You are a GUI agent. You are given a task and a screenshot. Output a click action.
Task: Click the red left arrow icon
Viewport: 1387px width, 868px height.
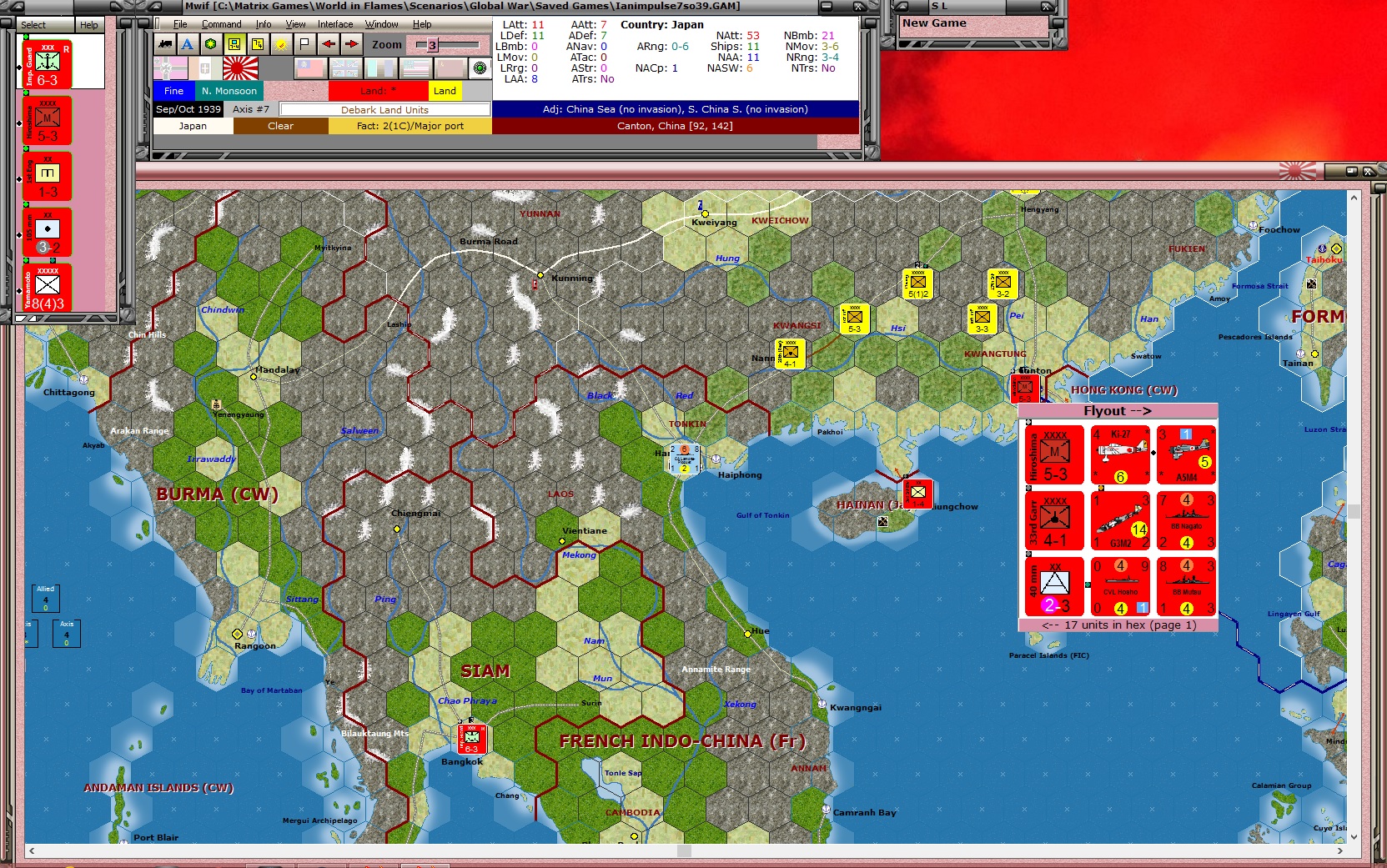[328, 44]
